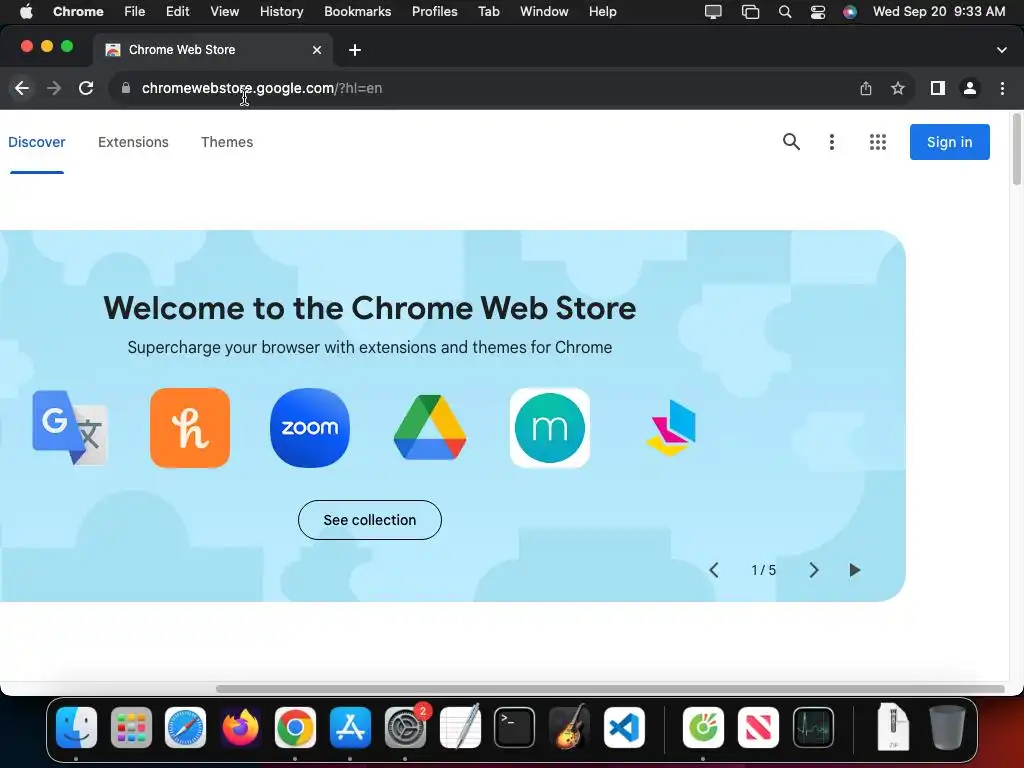The width and height of the screenshot is (1024, 768).
Task: Open the teal Momentum extension icon
Action: 550,428
